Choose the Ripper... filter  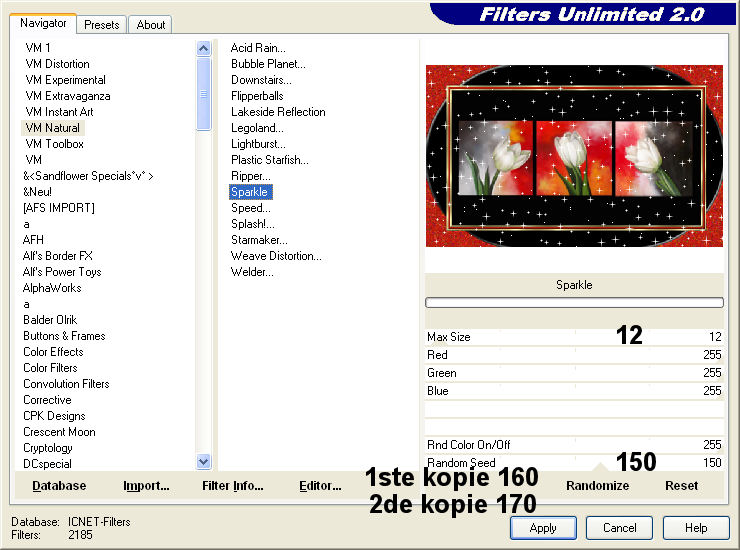(251, 176)
